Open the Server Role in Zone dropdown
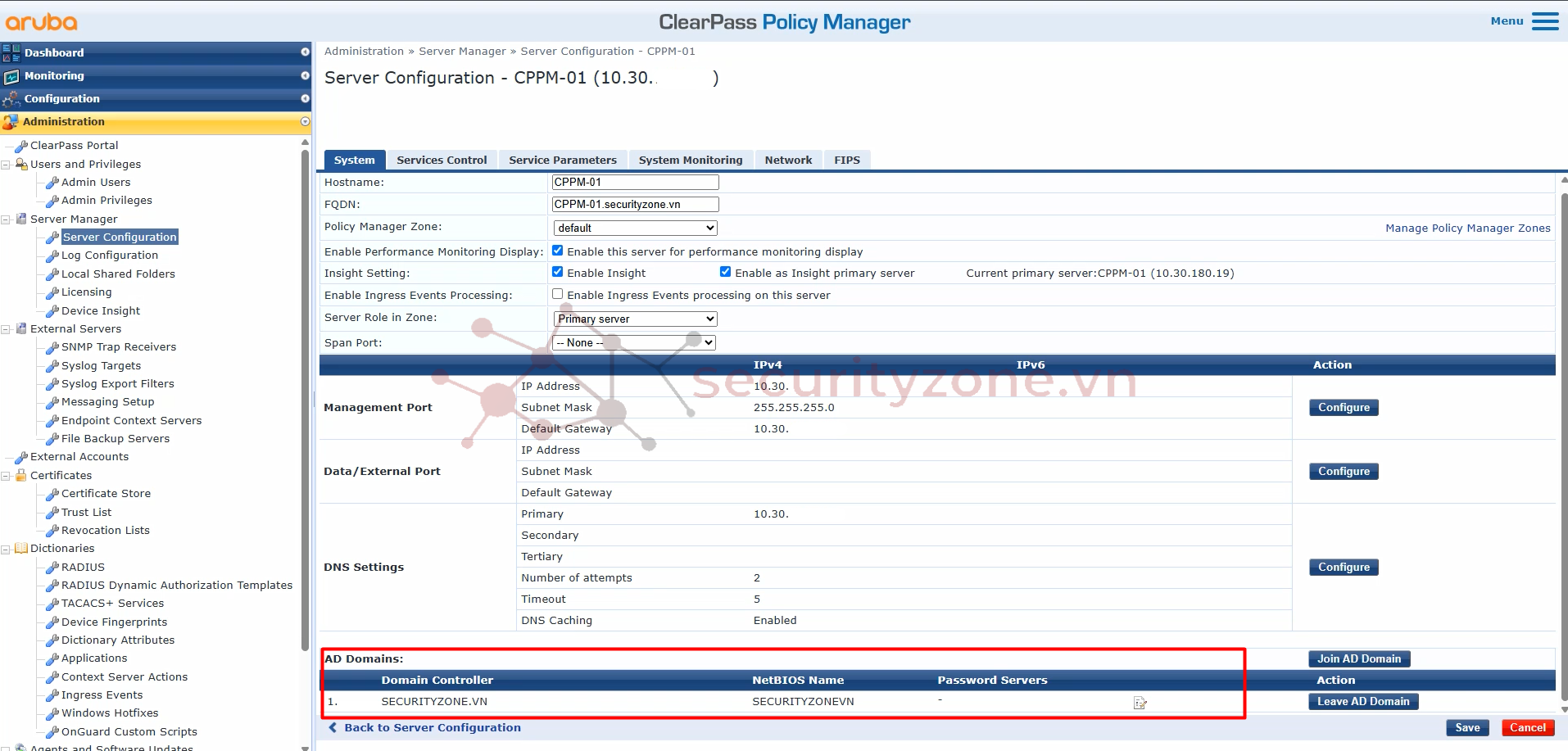The width and height of the screenshot is (1568, 751). (635, 319)
